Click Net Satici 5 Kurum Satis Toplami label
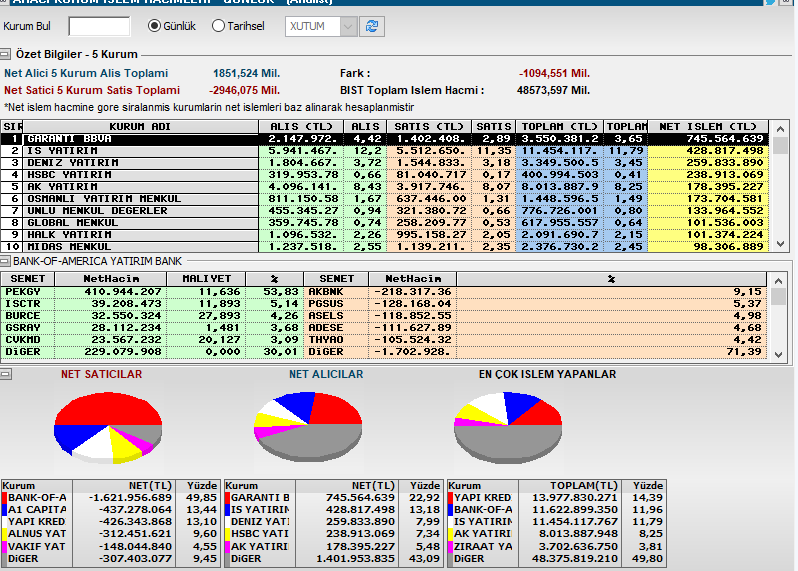This screenshot has height=571, width=798. (x=92, y=91)
